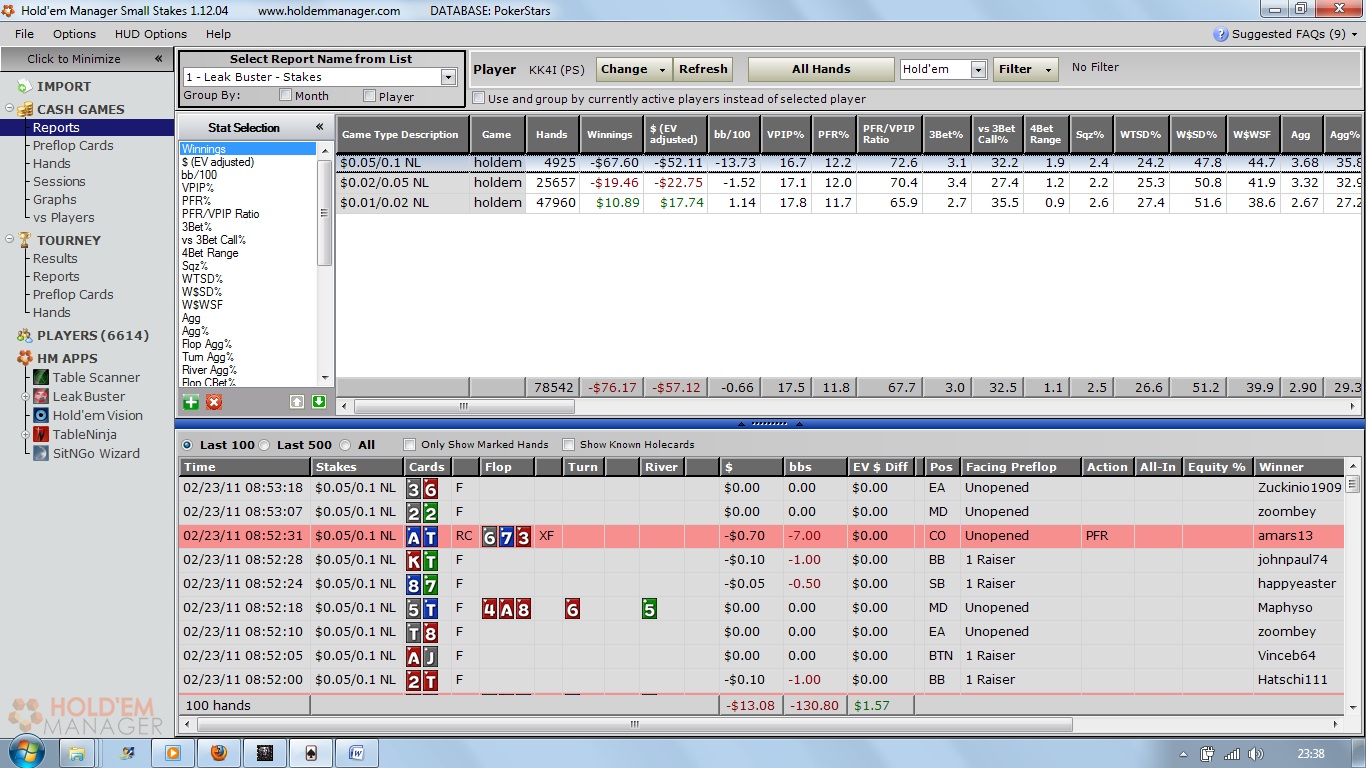Expand the LeakBuster tree node
1366x768 pixels.
(x=27, y=396)
